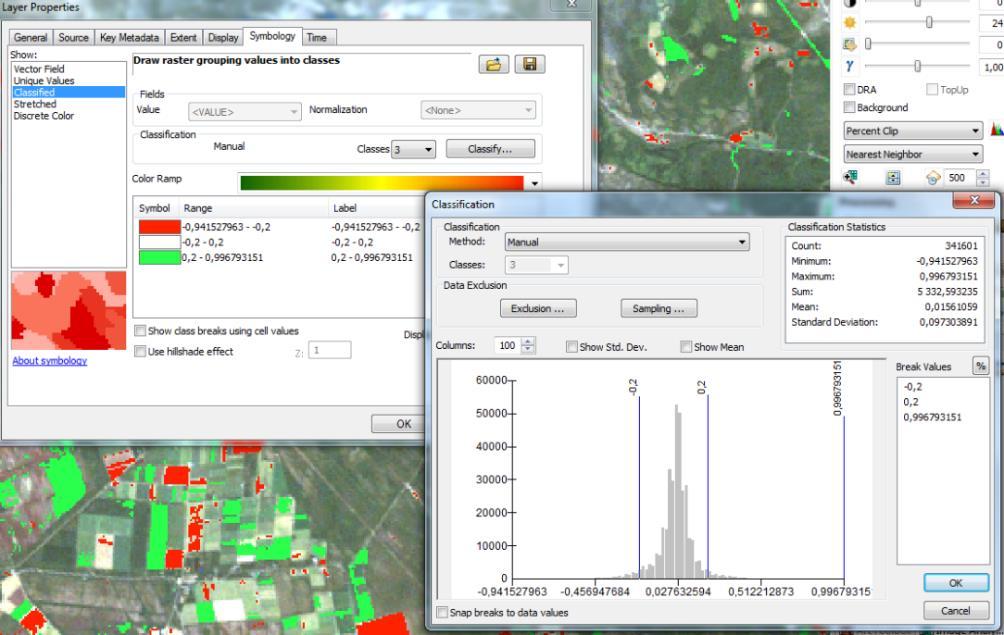Click the flicker rate 500 spinner

[x=983, y=178]
